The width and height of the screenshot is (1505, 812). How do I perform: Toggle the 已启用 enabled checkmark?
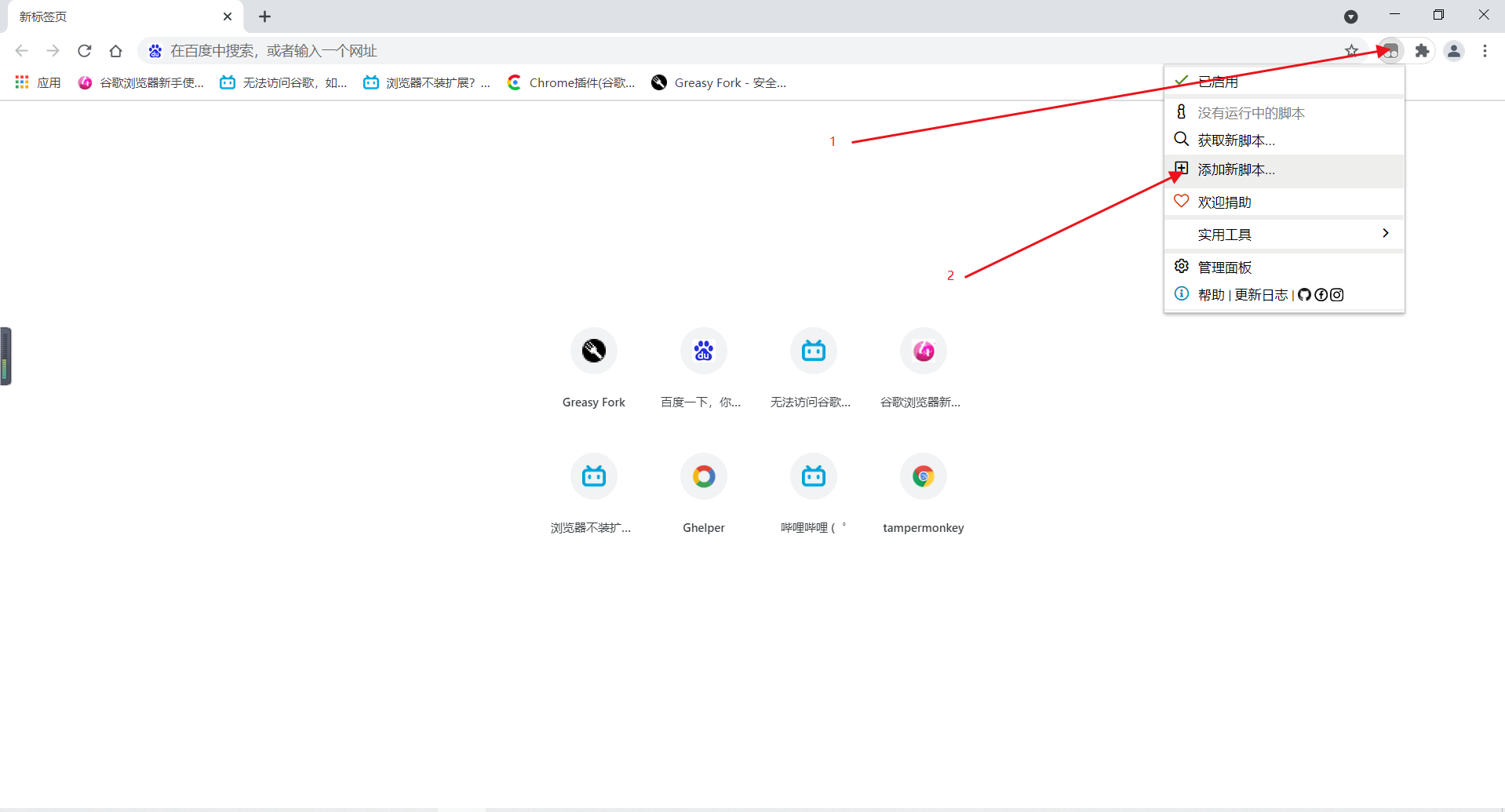pyautogui.click(x=1285, y=82)
